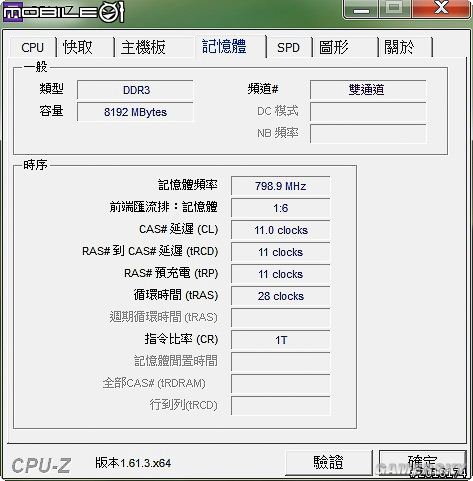The image size is (473, 481).
Task: Click the 1:6 FSB ratio value
Action: pos(281,208)
